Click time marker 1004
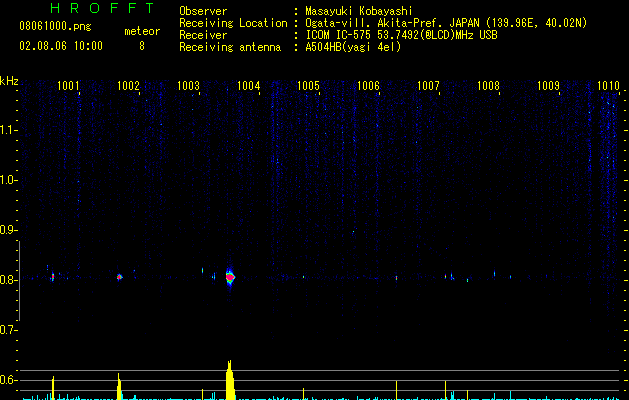This screenshot has height=400, width=629. (248, 85)
